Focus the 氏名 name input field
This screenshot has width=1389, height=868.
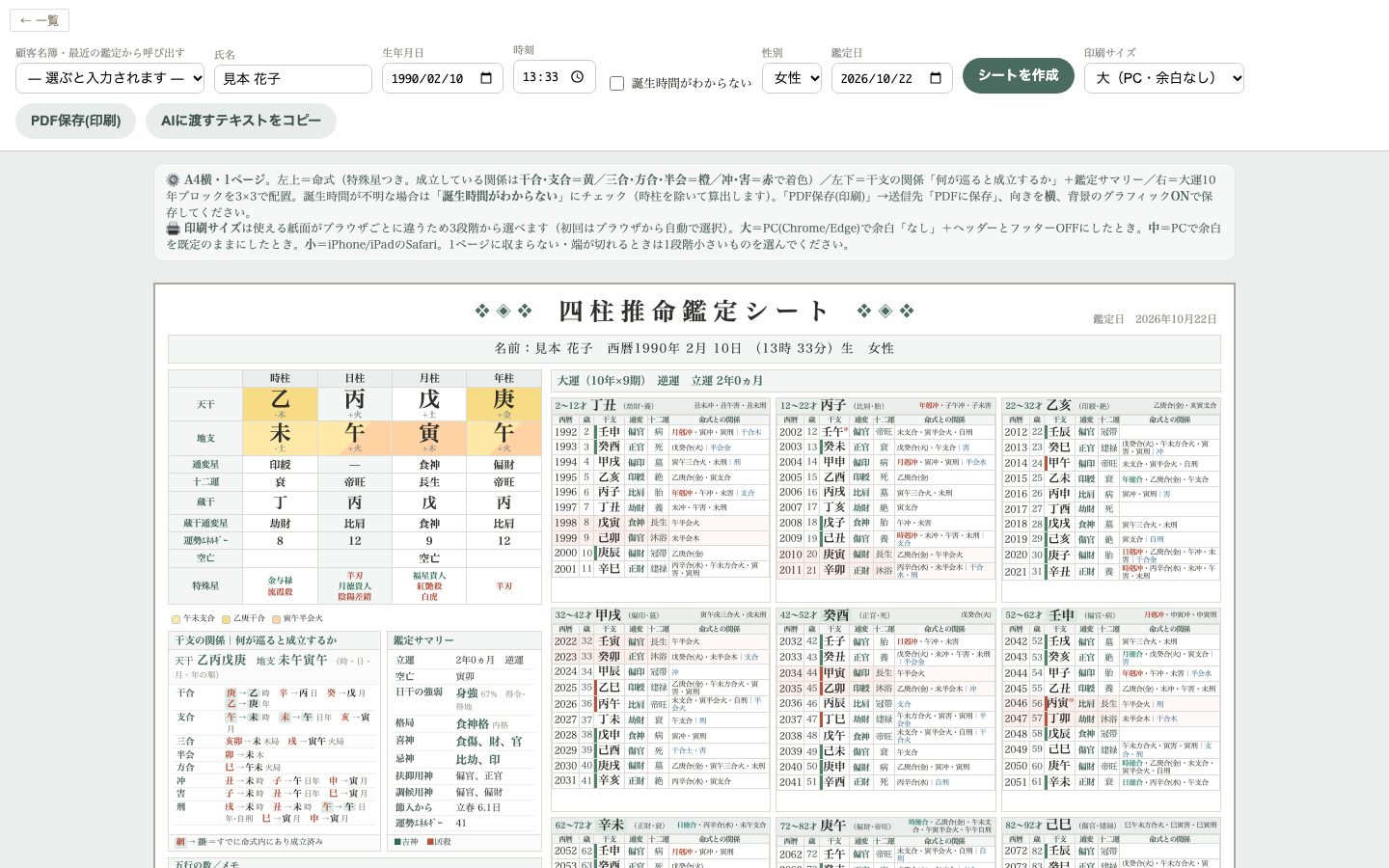[293, 79]
